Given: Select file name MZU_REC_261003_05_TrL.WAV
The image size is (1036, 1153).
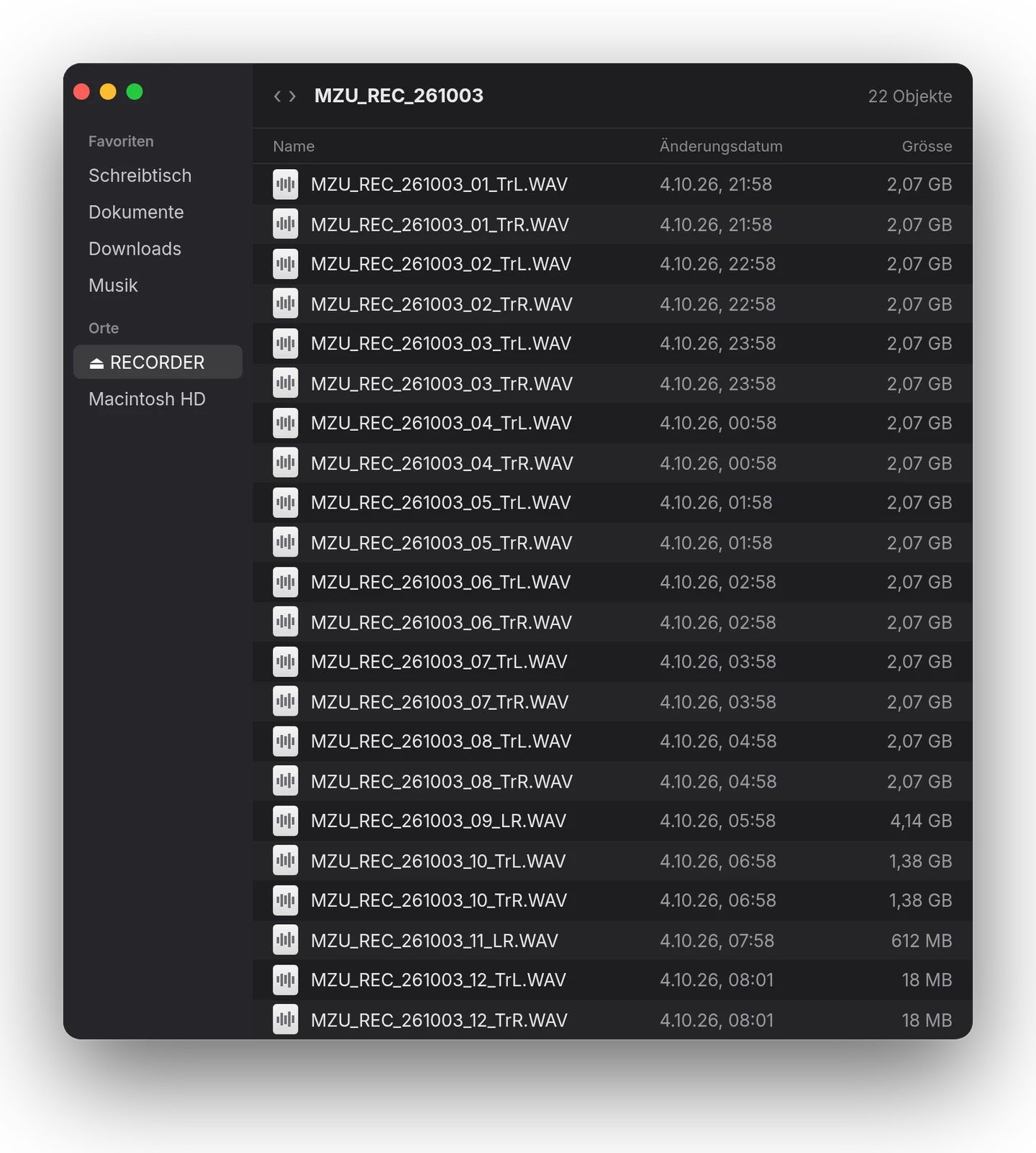Looking at the screenshot, I should 441,503.
